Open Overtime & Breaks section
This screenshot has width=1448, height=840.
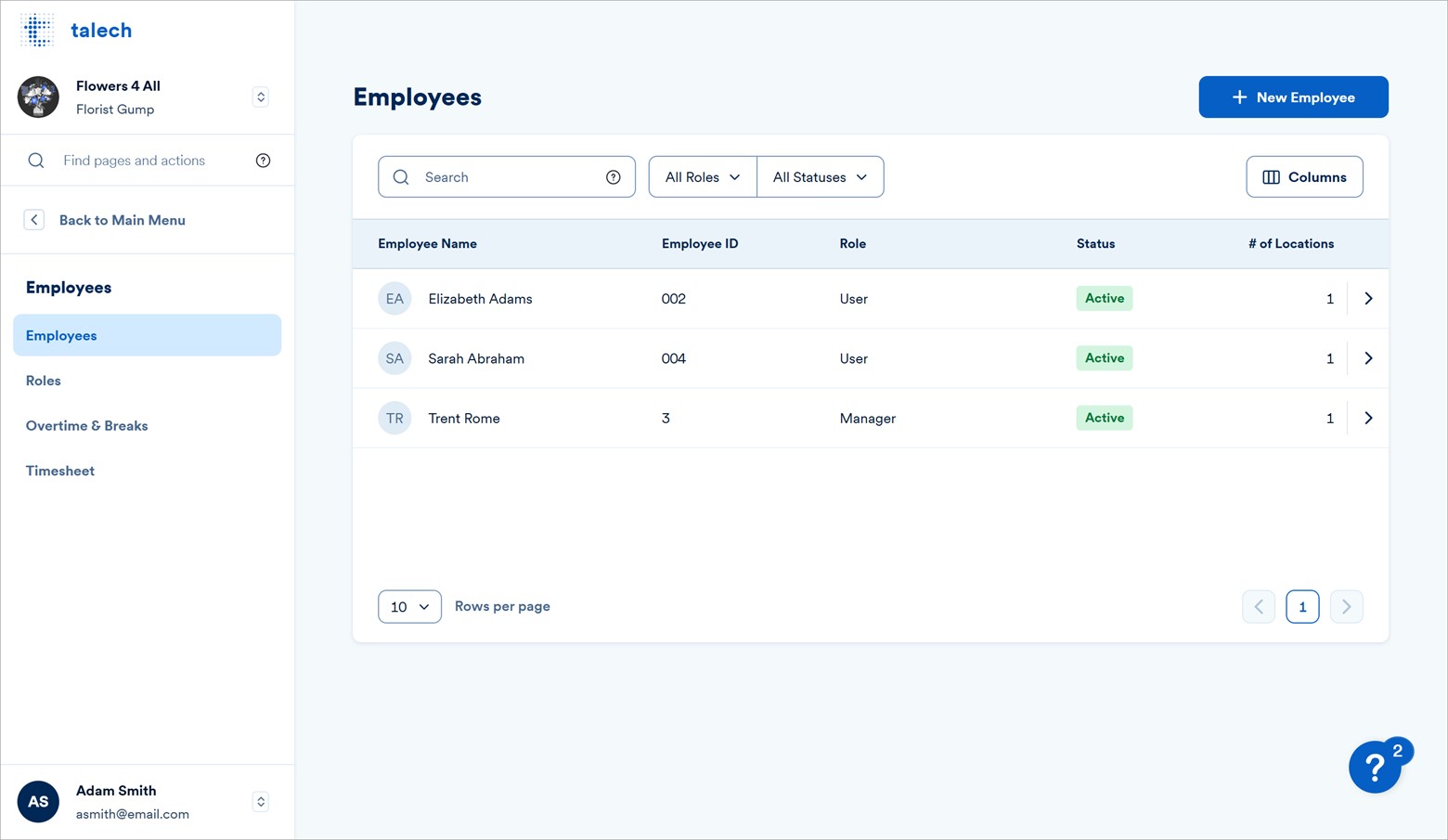[x=86, y=425]
